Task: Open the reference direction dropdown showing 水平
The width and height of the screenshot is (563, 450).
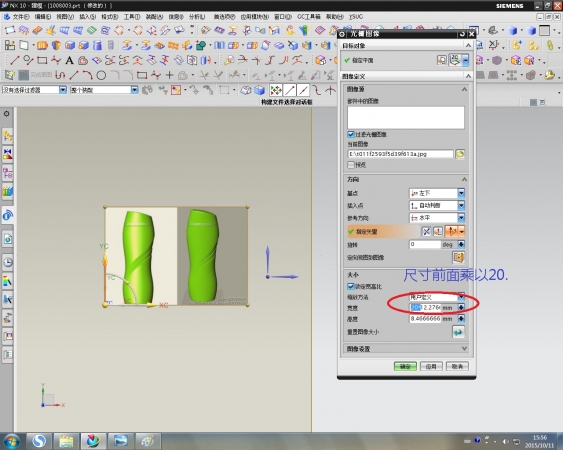Action: (x=437, y=218)
